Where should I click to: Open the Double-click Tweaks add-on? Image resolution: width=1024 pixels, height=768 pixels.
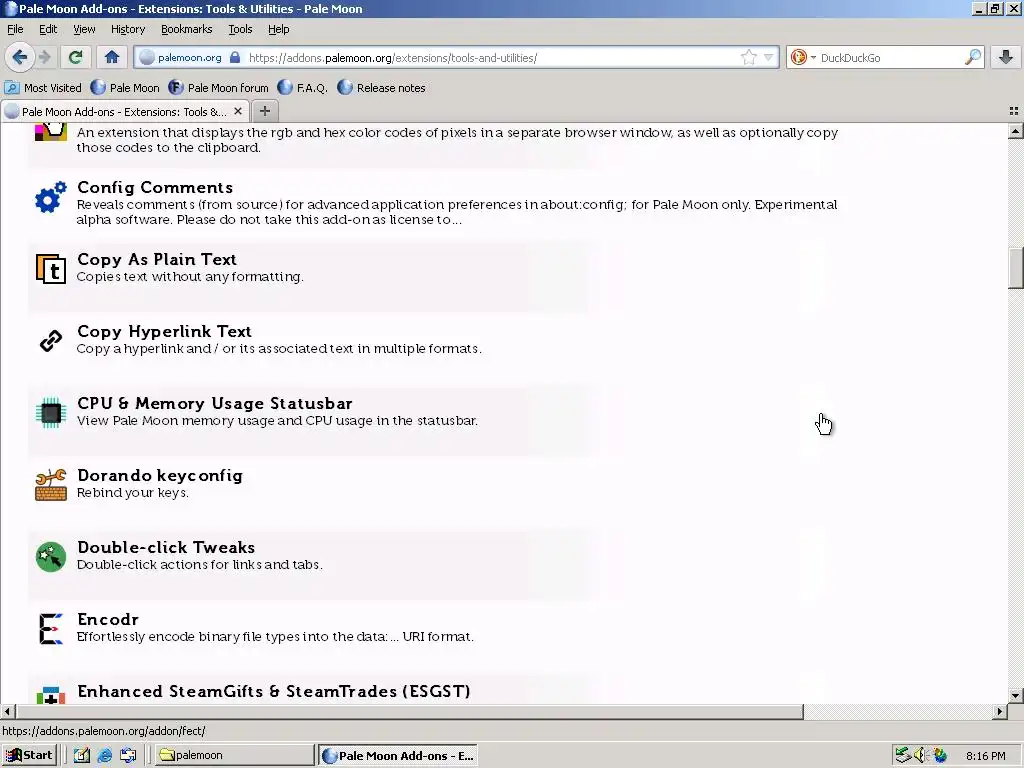tap(166, 547)
